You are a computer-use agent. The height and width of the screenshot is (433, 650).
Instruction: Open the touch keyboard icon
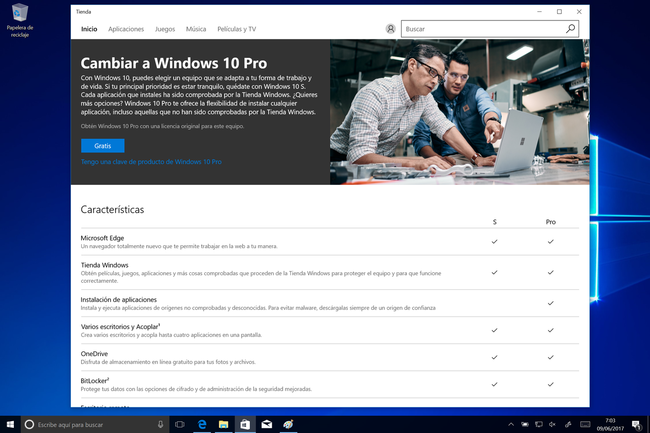pyautogui.click(x=585, y=424)
